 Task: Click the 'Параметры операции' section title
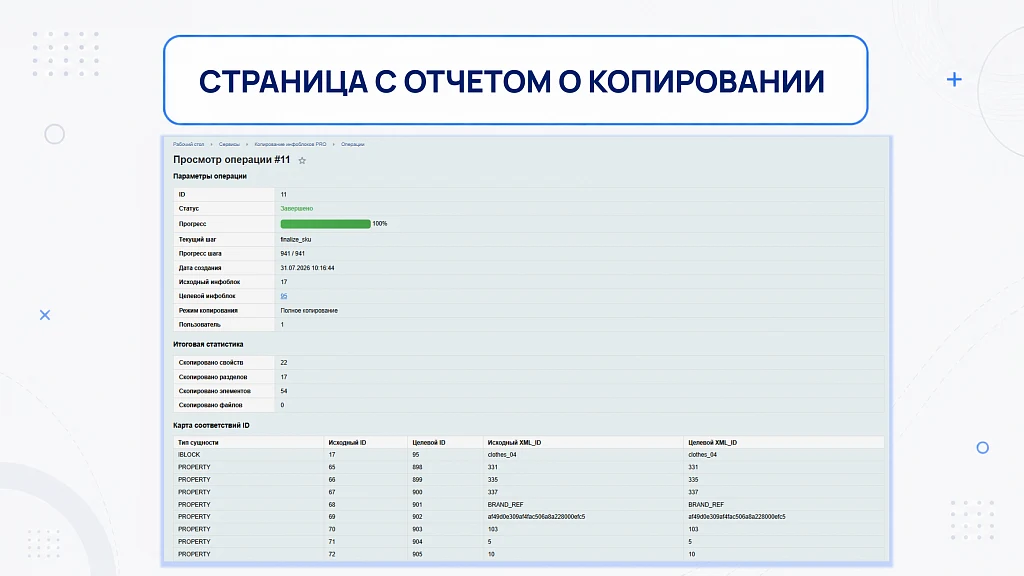[x=210, y=176]
